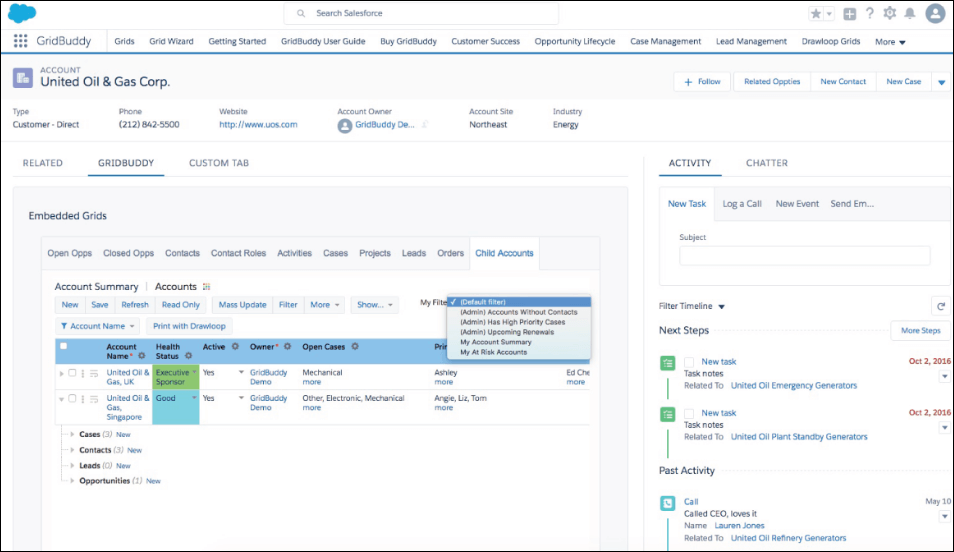Click the Print with Drawloop button

point(189,326)
